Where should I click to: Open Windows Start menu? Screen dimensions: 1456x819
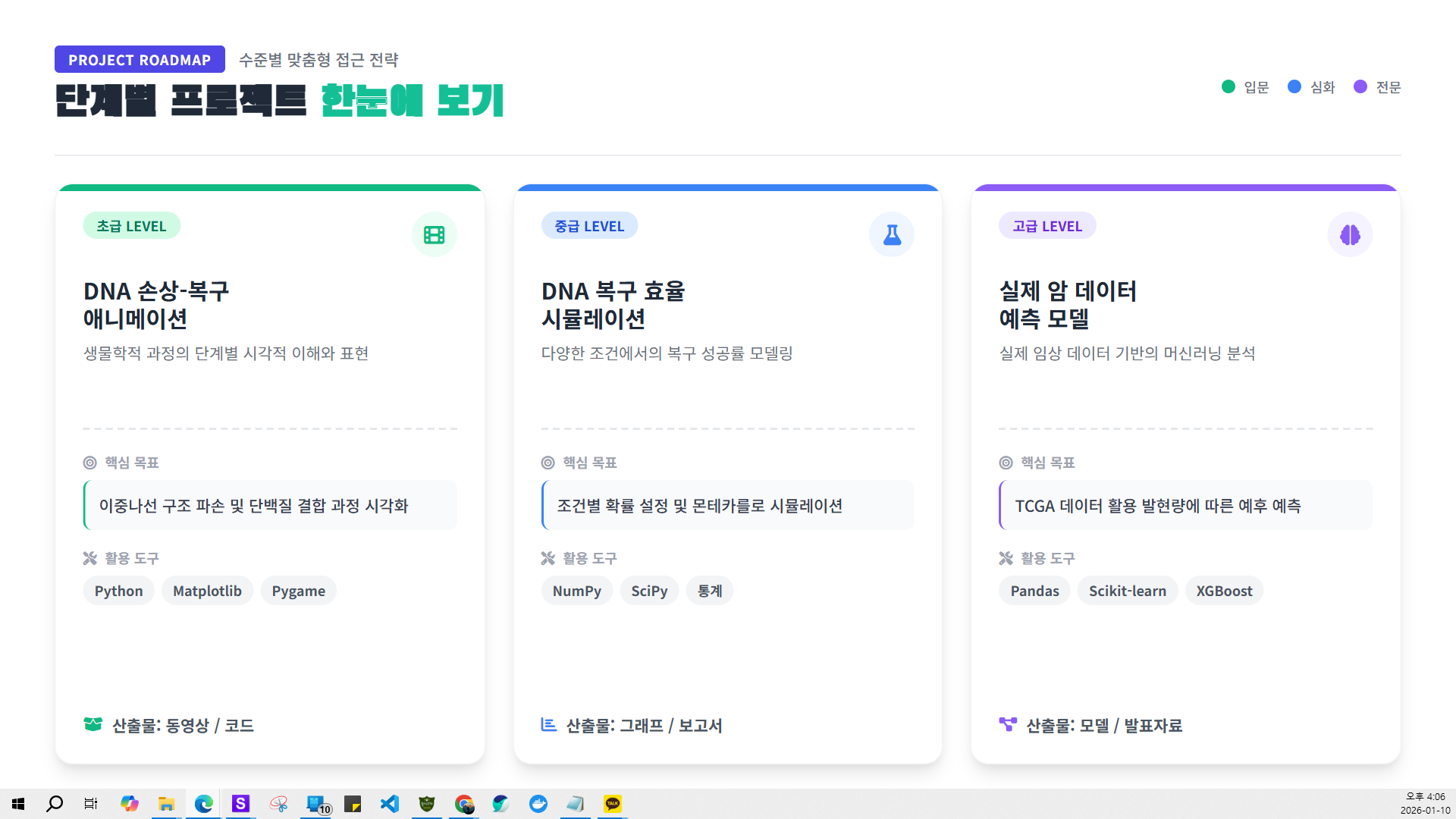(18, 804)
